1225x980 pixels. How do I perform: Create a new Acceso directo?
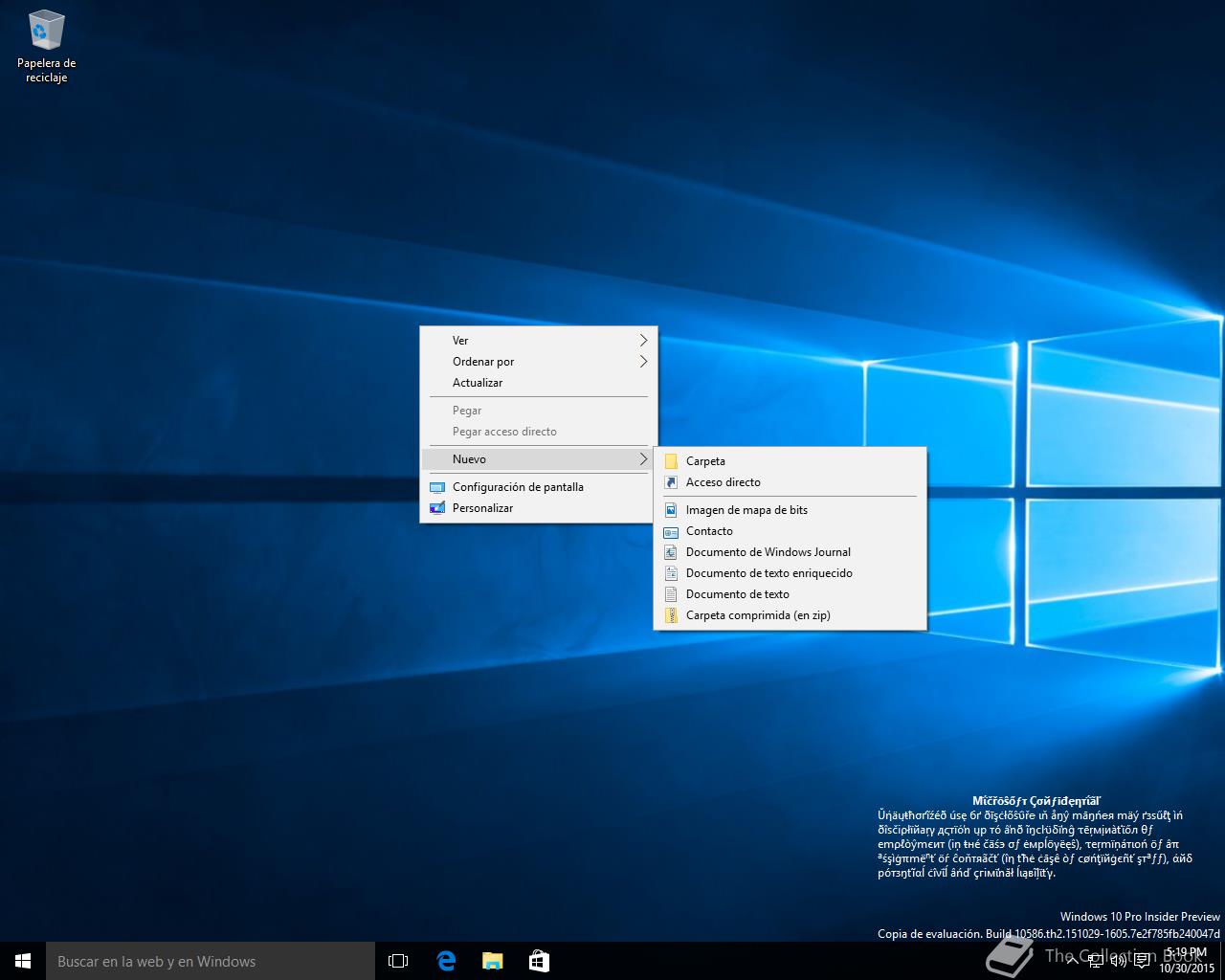pos(790,482)
